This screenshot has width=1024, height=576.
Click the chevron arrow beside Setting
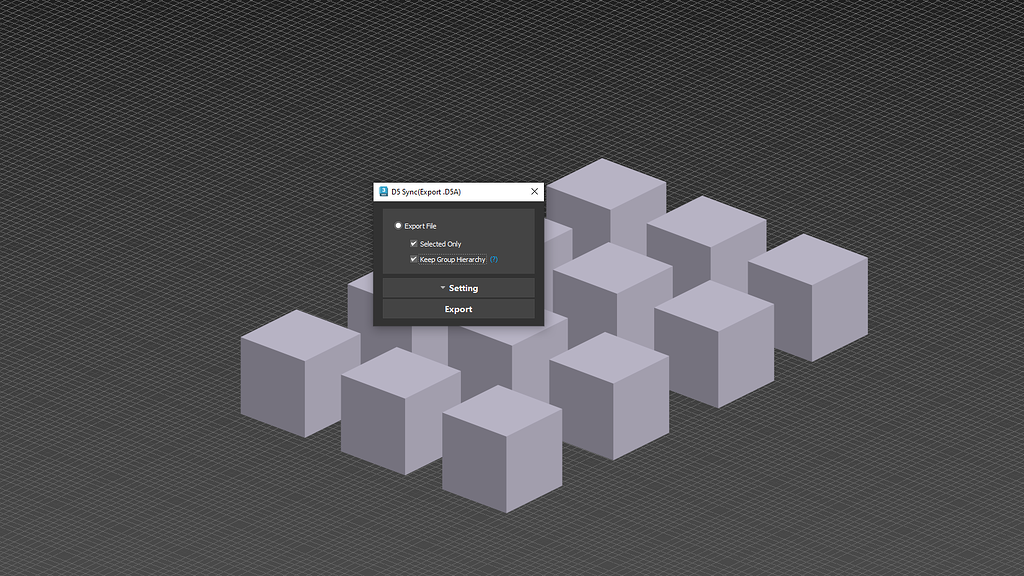tap(441, 287)
